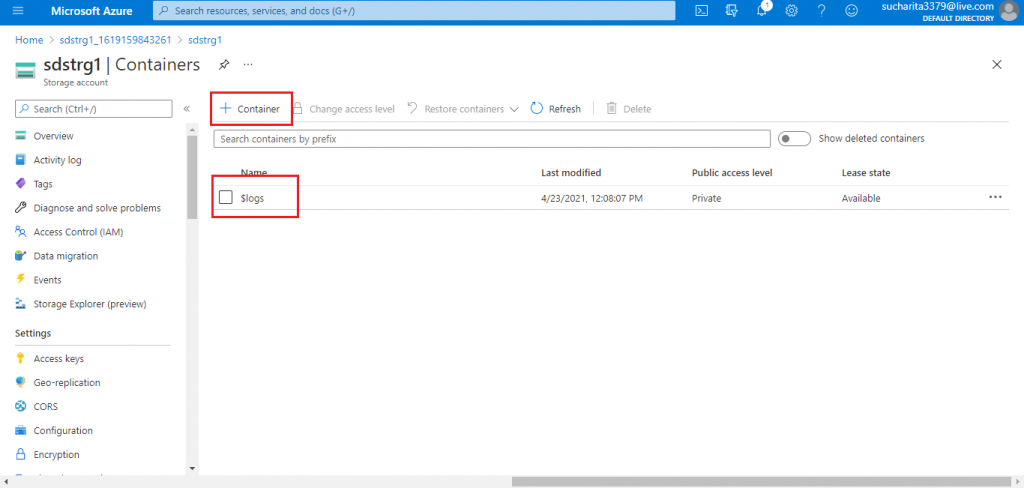Open the hamburger portal menu

coord(18,11)
